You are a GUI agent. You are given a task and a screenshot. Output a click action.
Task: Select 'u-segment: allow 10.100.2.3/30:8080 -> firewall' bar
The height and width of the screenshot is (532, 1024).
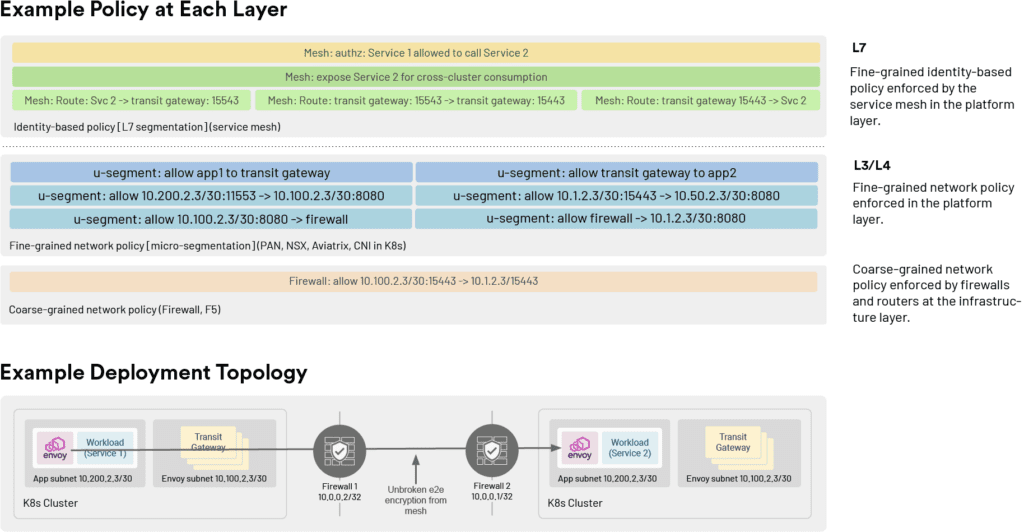click(x=211, y=219)
